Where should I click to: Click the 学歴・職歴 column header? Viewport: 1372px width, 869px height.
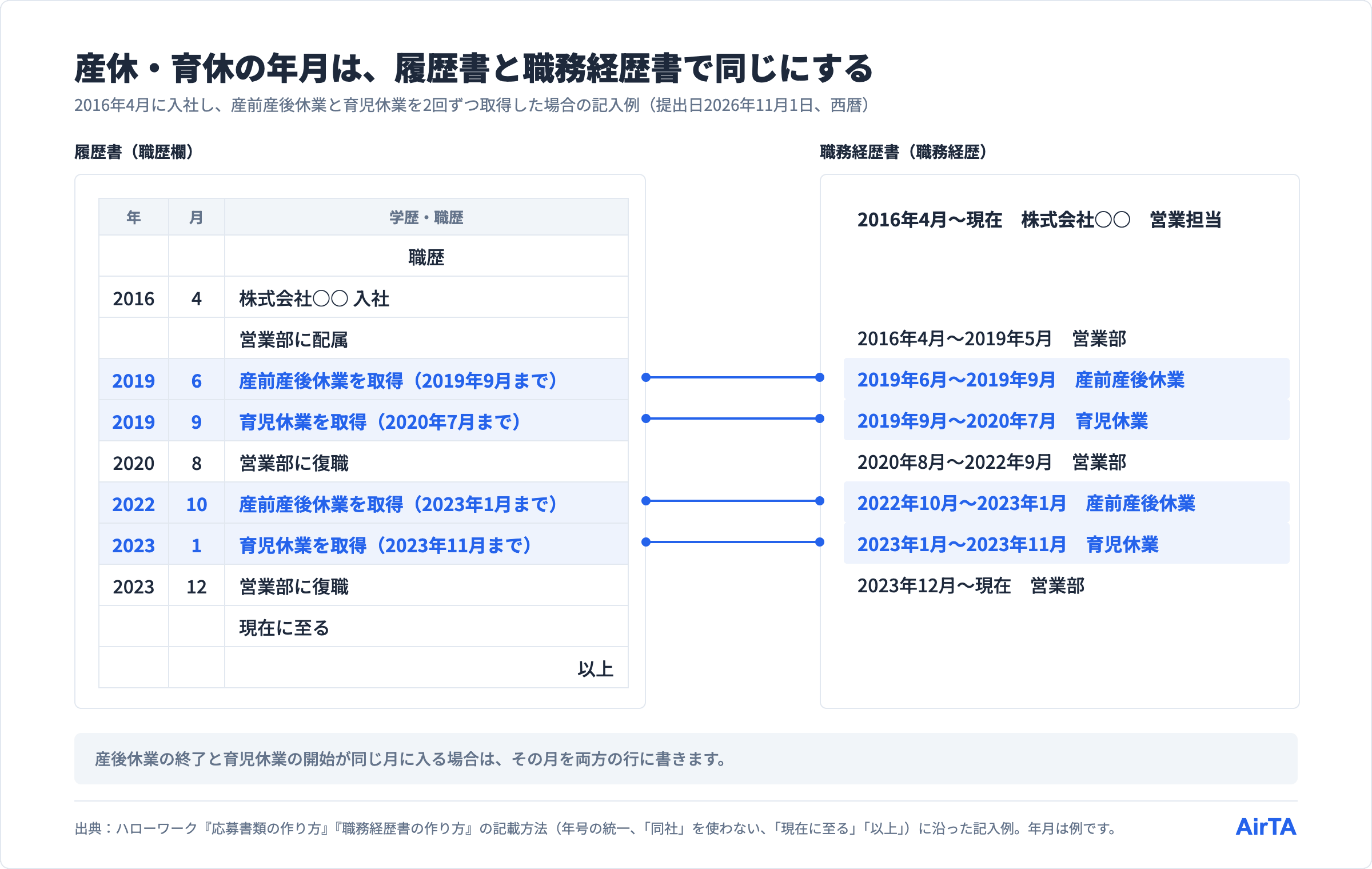pyautogui.click(x=426, y=217)
